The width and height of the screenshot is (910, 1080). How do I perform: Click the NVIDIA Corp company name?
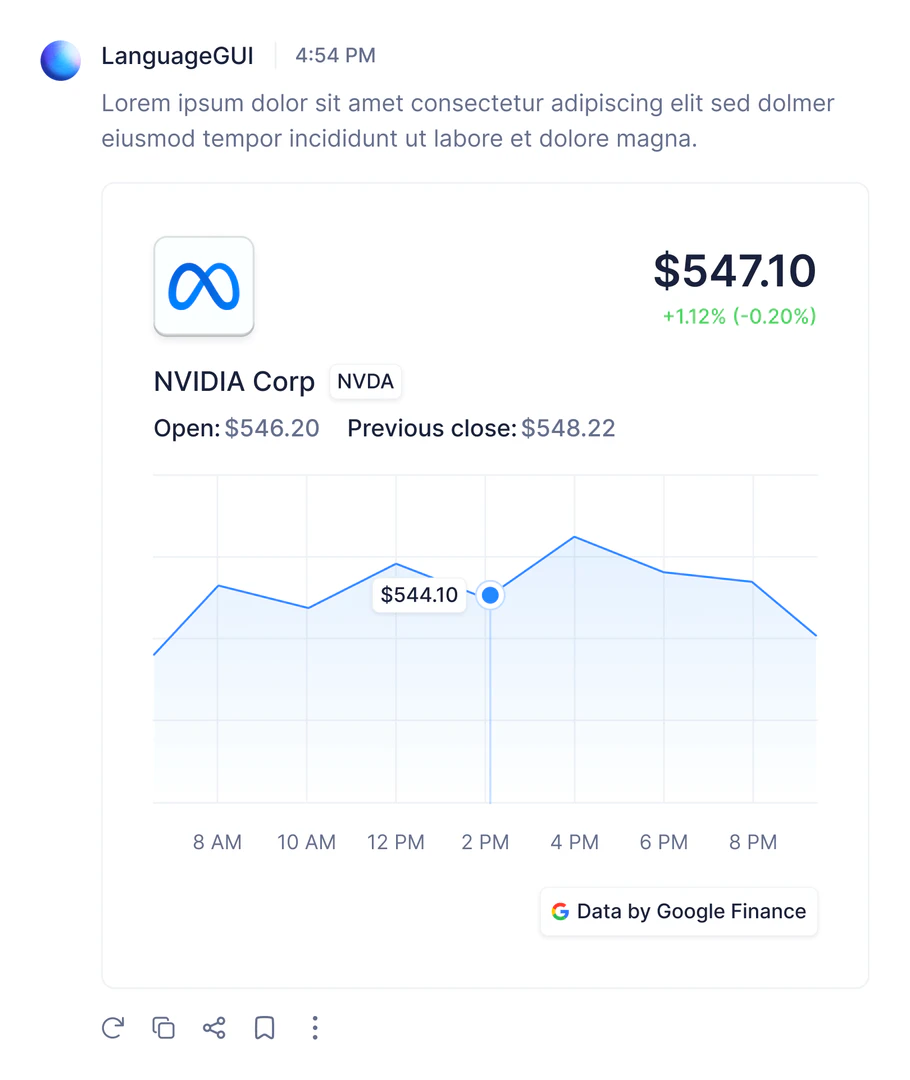(x=234, y=382)
